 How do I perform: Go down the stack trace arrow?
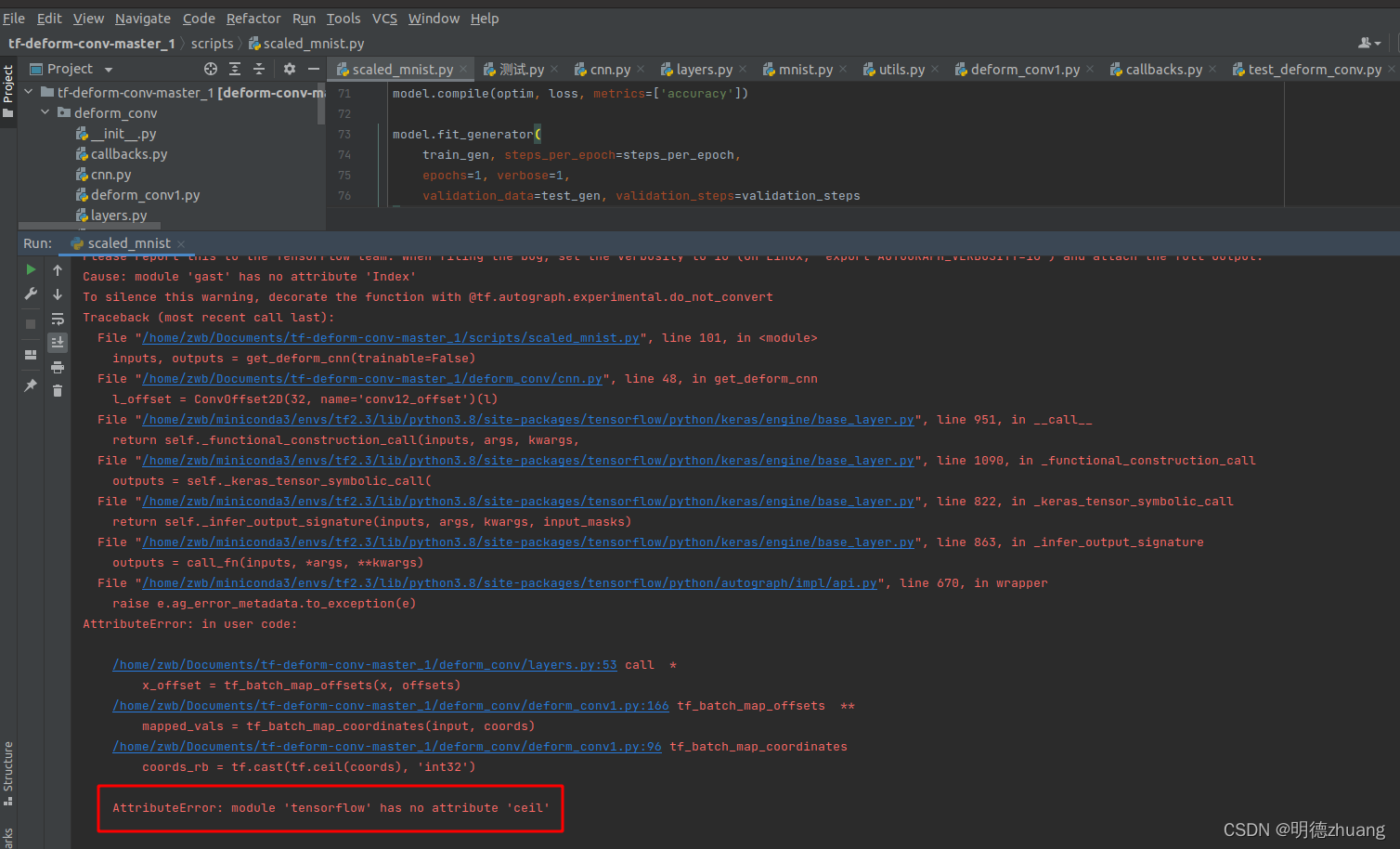58,294
